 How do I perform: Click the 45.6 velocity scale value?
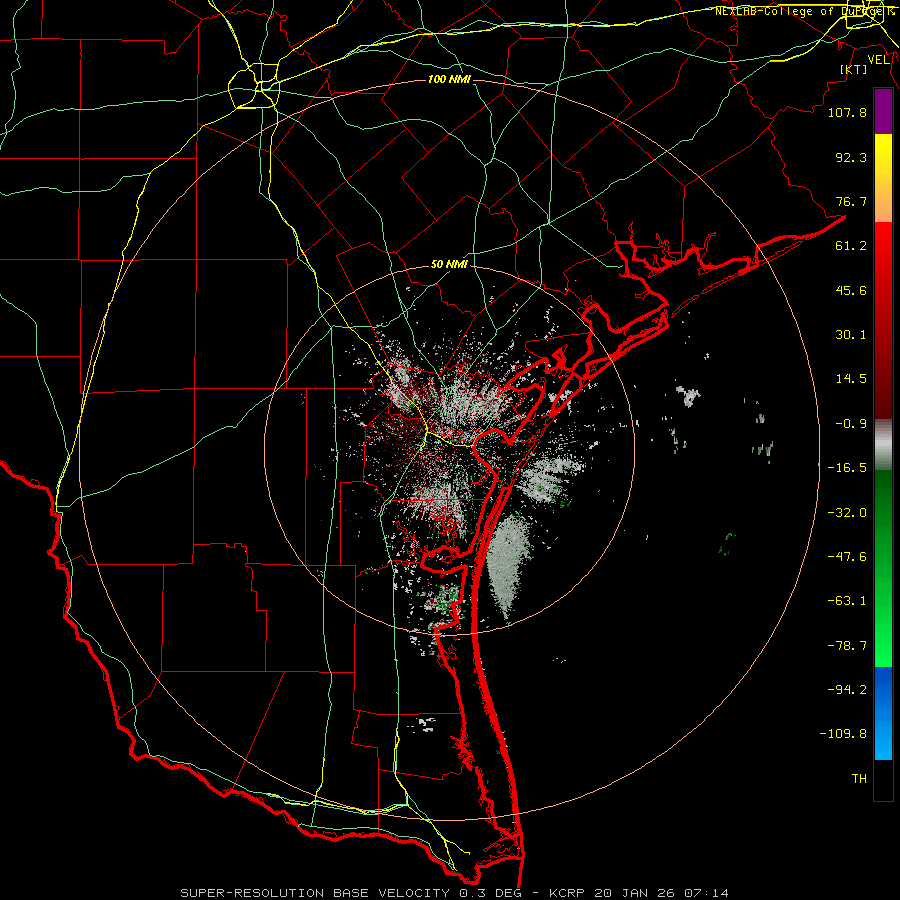coord(851,290)
